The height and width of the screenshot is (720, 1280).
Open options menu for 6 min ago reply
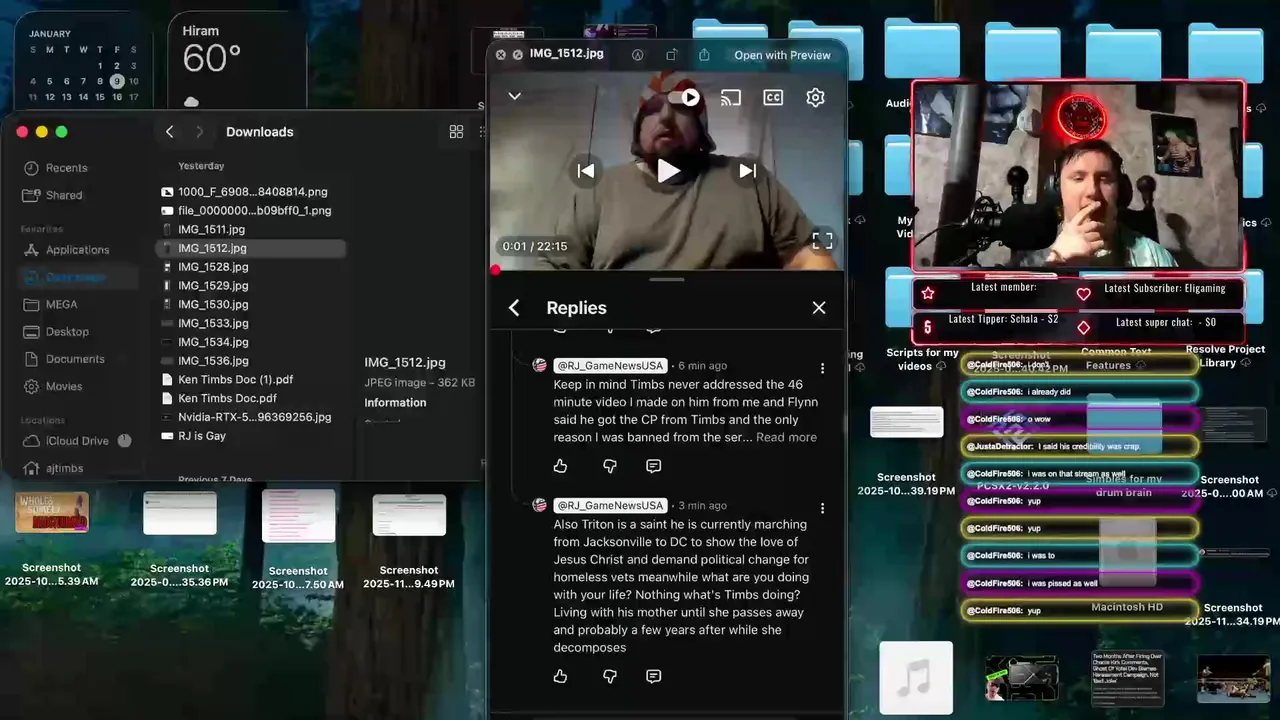tap(822, 368)
